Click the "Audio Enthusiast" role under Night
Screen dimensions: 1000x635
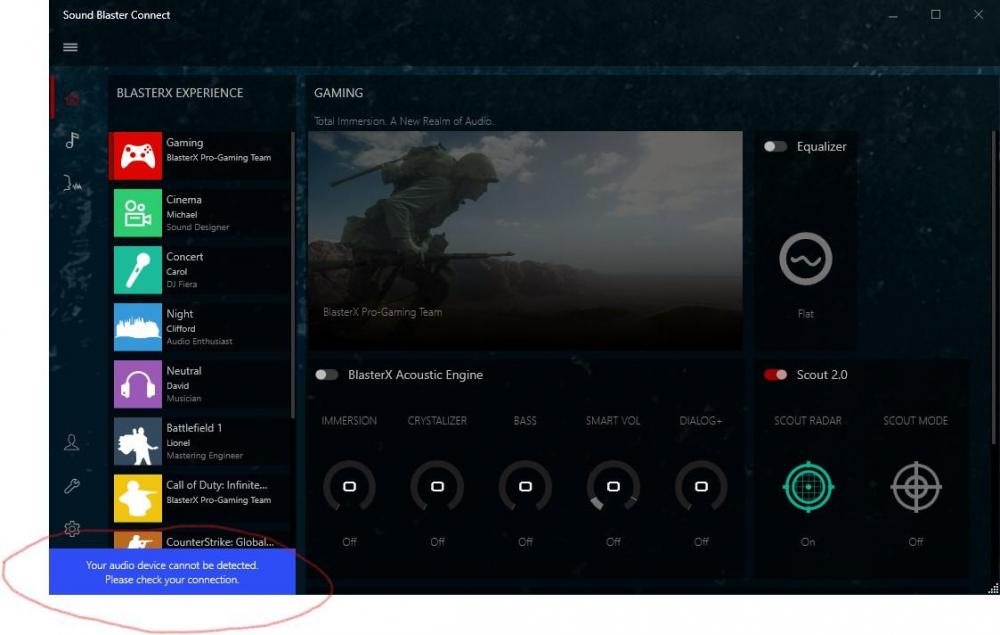tap(200, 341)
